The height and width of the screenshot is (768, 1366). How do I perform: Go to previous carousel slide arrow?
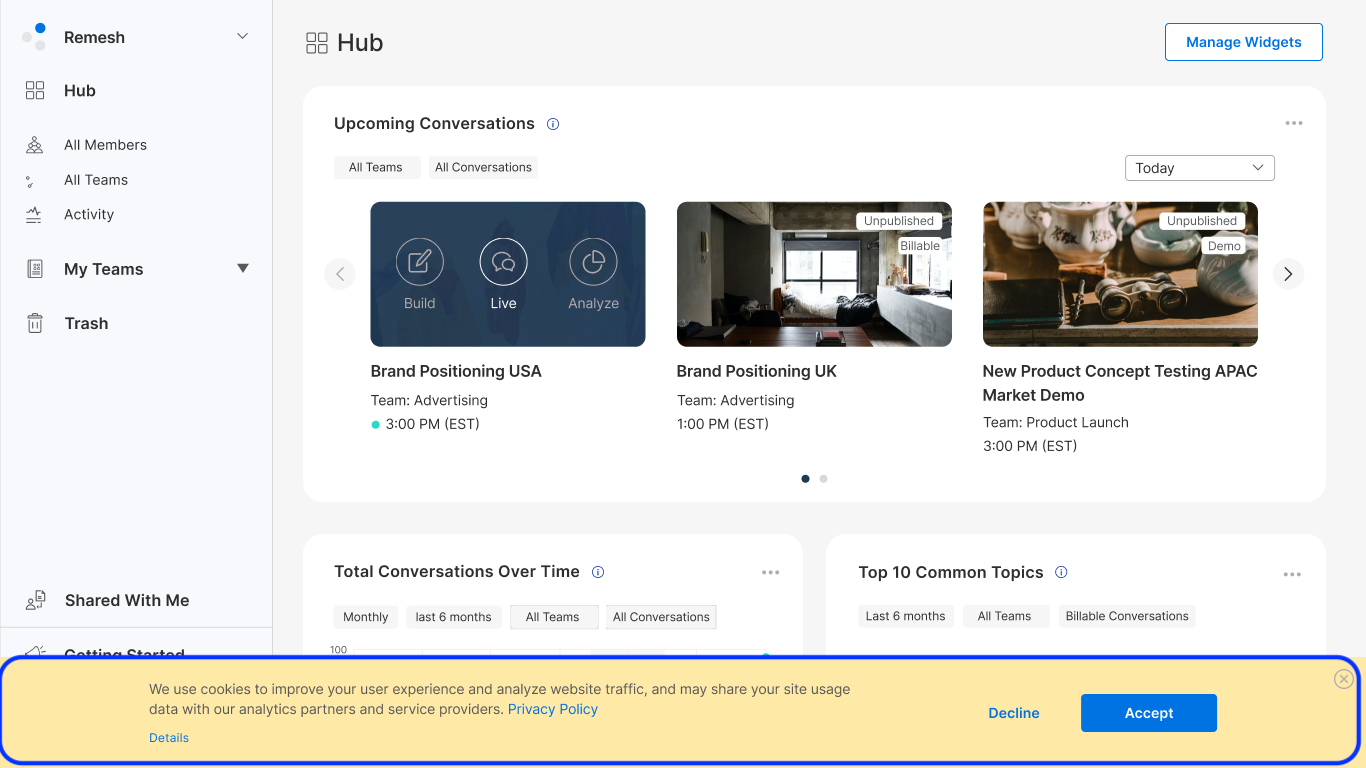point(340,274)
